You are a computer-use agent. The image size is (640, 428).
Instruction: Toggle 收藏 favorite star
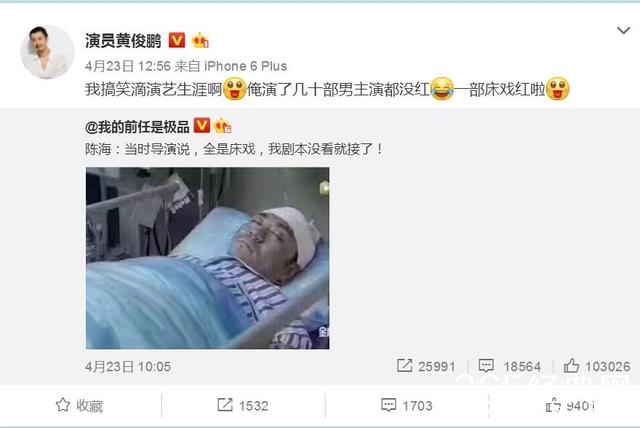(x=79, y=406)
